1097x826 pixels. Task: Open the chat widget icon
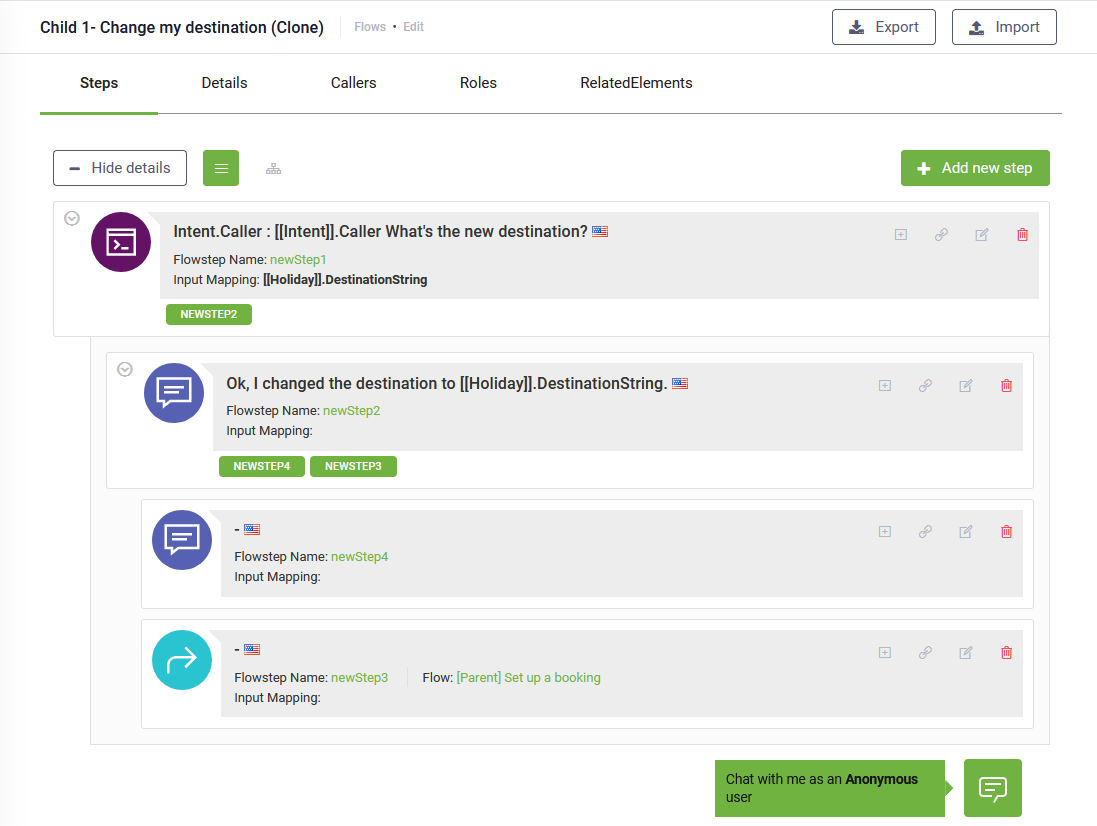(x=992, y=788)
